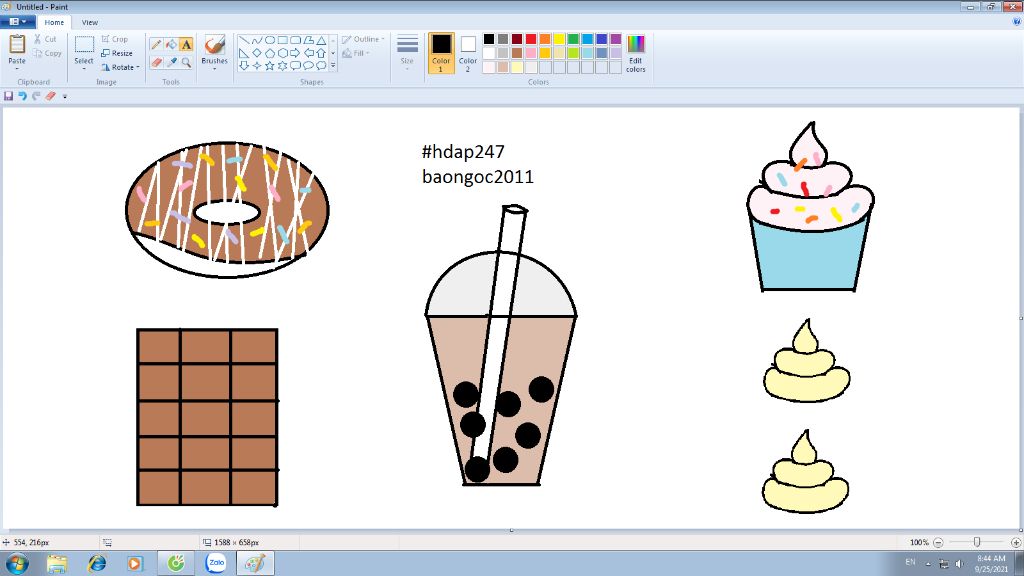
Task: Choose the Left arrow shape
Action: (x=308, y=53)
